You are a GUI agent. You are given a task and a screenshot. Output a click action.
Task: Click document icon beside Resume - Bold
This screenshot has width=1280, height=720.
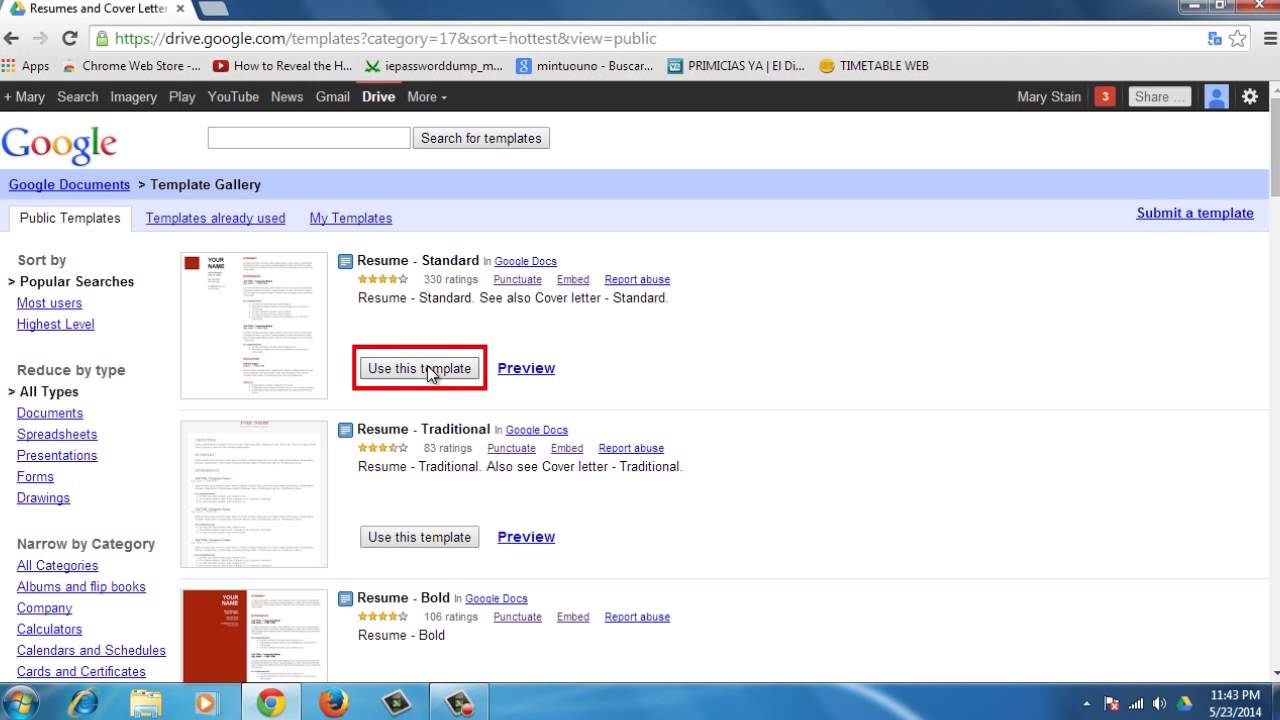point(345,599)
